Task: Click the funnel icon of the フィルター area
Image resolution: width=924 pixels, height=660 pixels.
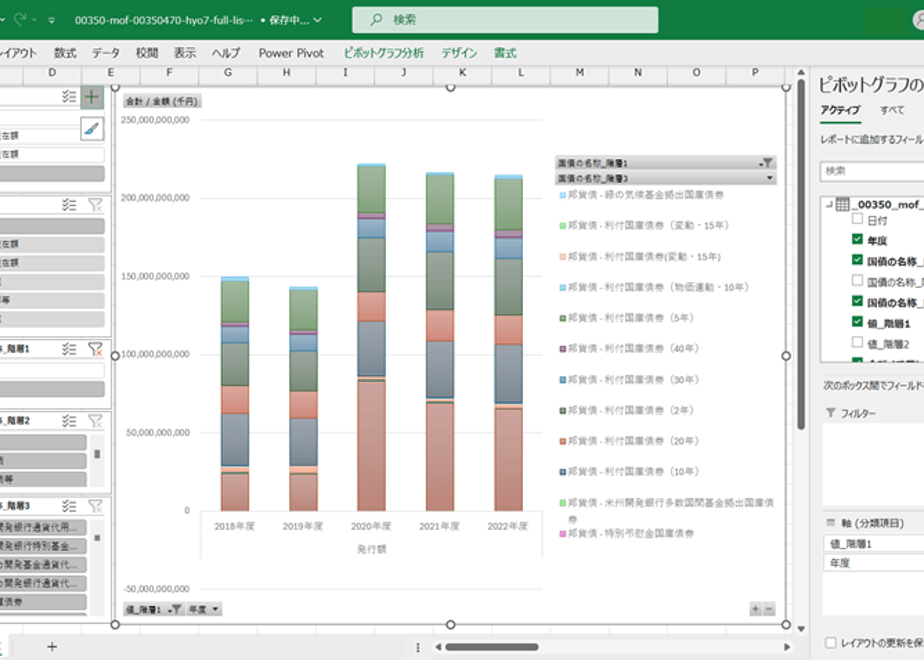Action: tap(831, 412)
